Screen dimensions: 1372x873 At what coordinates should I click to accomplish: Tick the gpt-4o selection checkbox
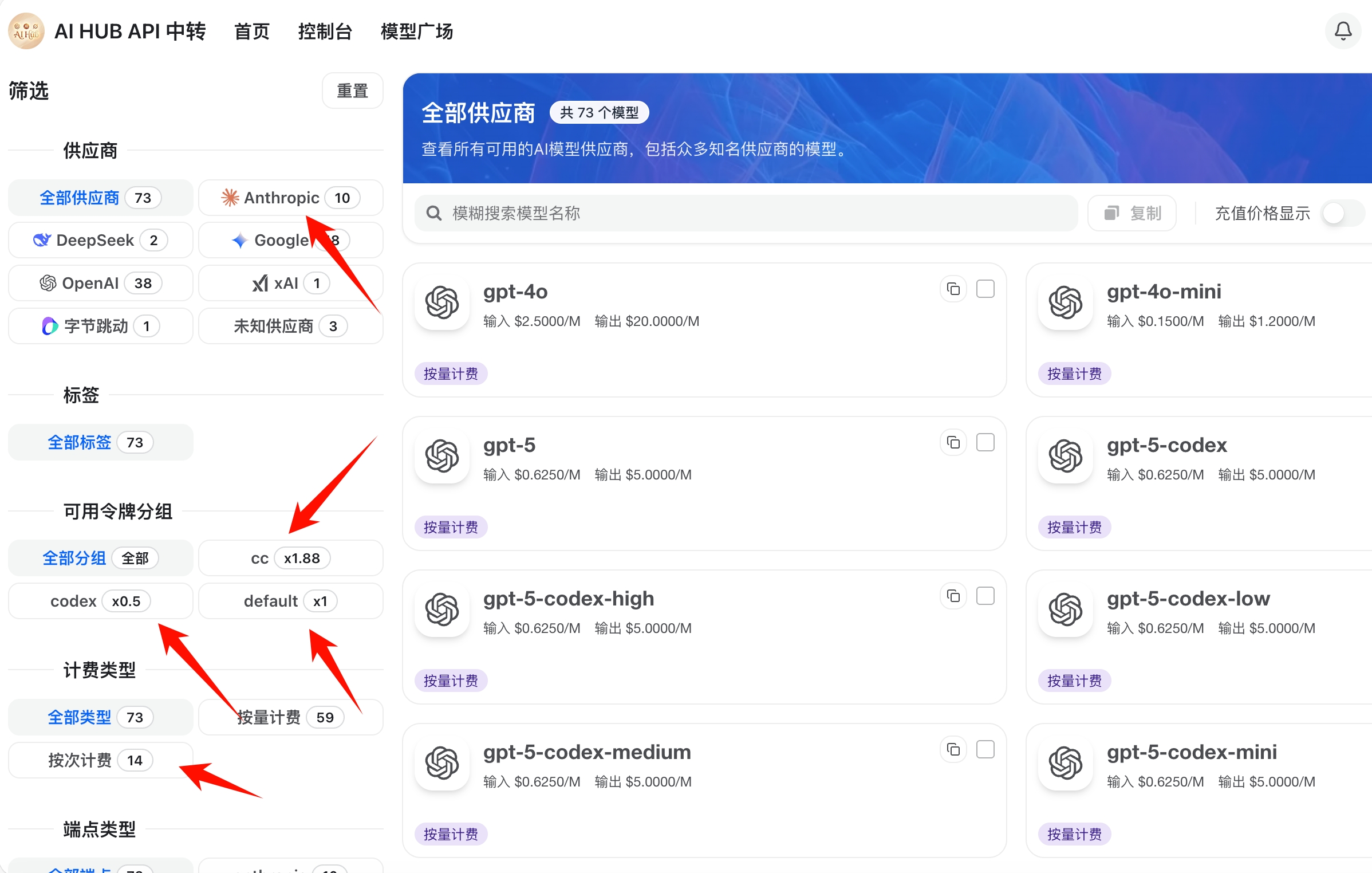(x=985, y=289)
